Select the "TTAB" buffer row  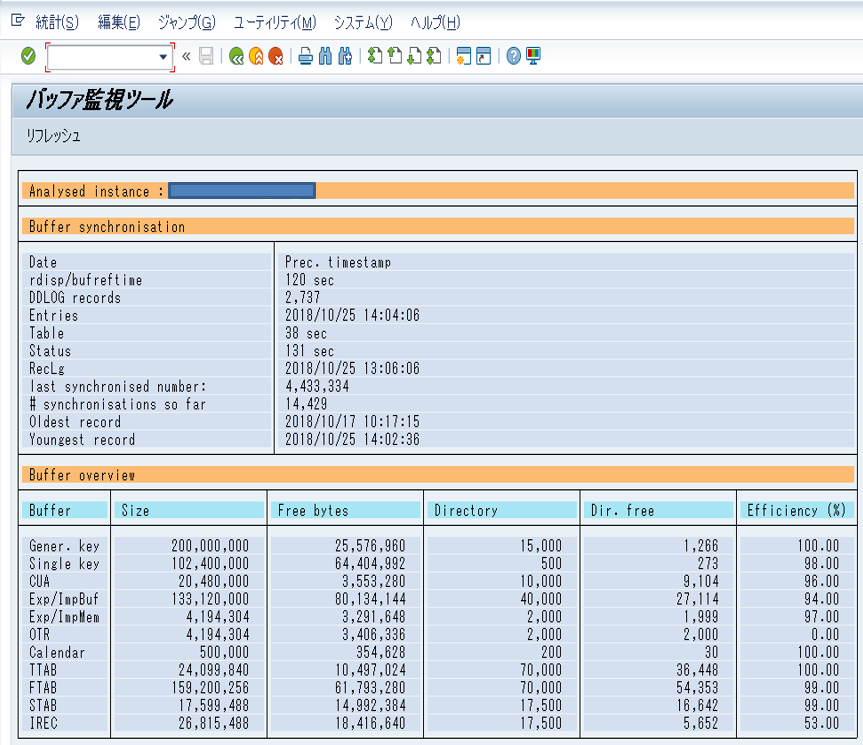(436, 670)
